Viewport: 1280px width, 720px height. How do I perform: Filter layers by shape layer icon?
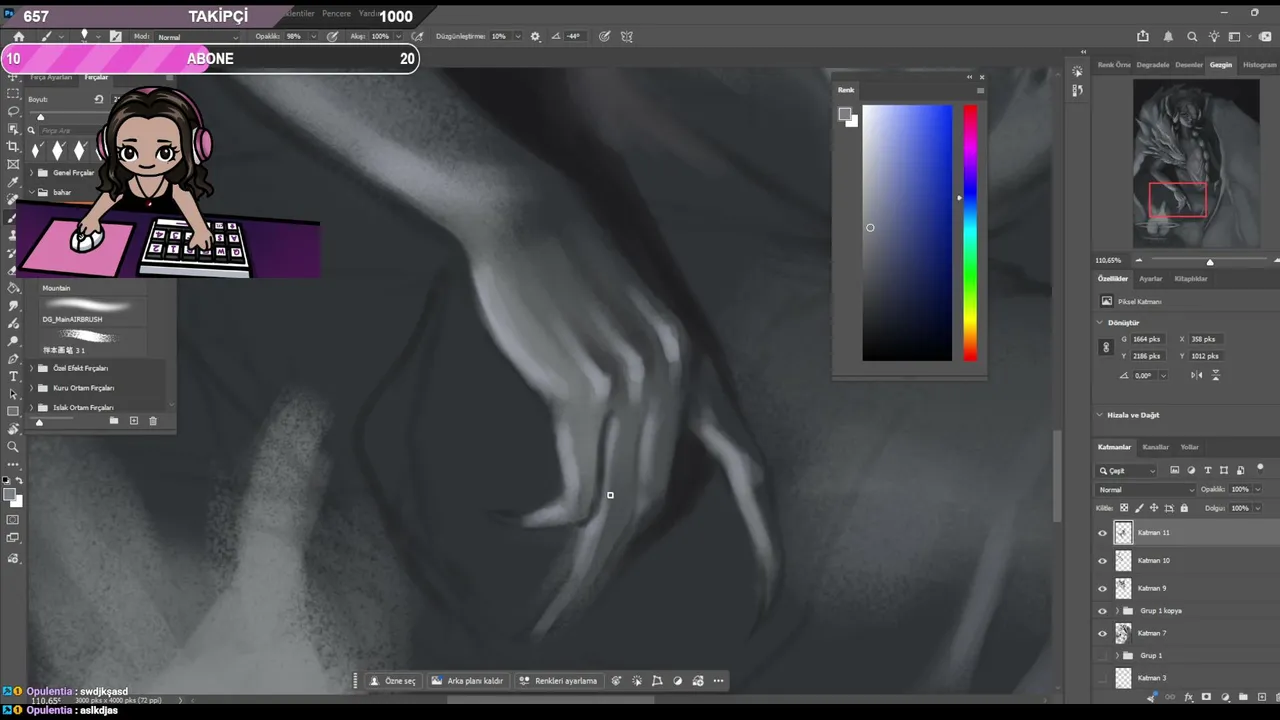1224,470
